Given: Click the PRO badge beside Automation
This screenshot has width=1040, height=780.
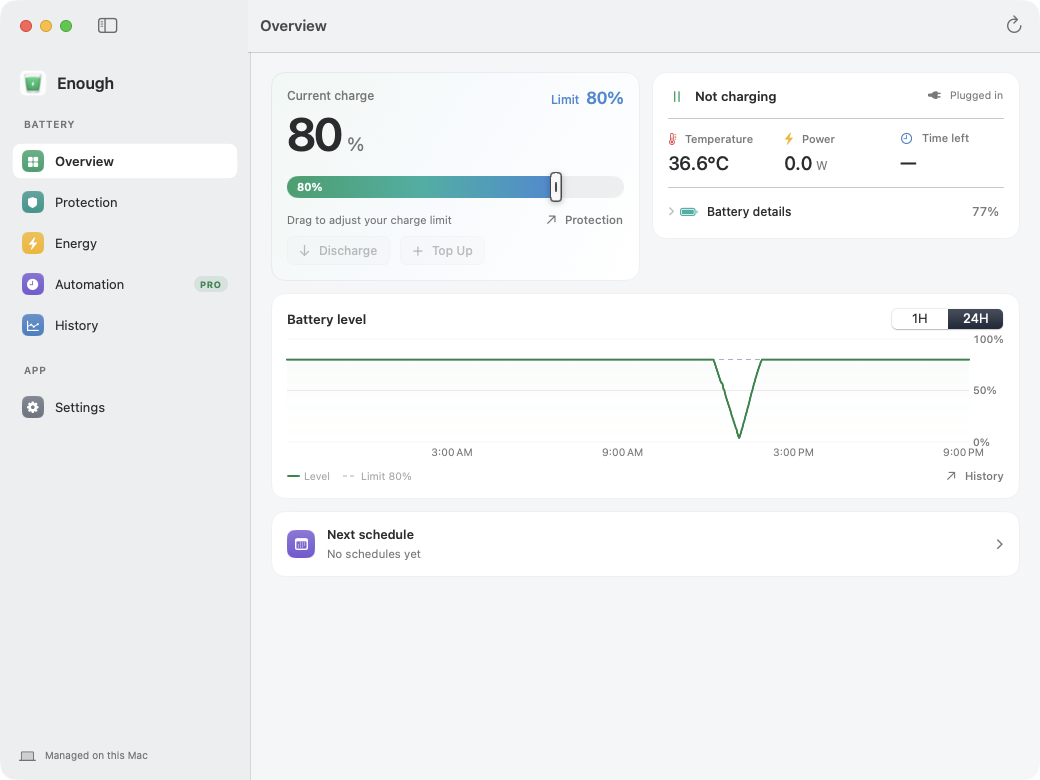Looking at the screenshot, I should pos(210,285).
